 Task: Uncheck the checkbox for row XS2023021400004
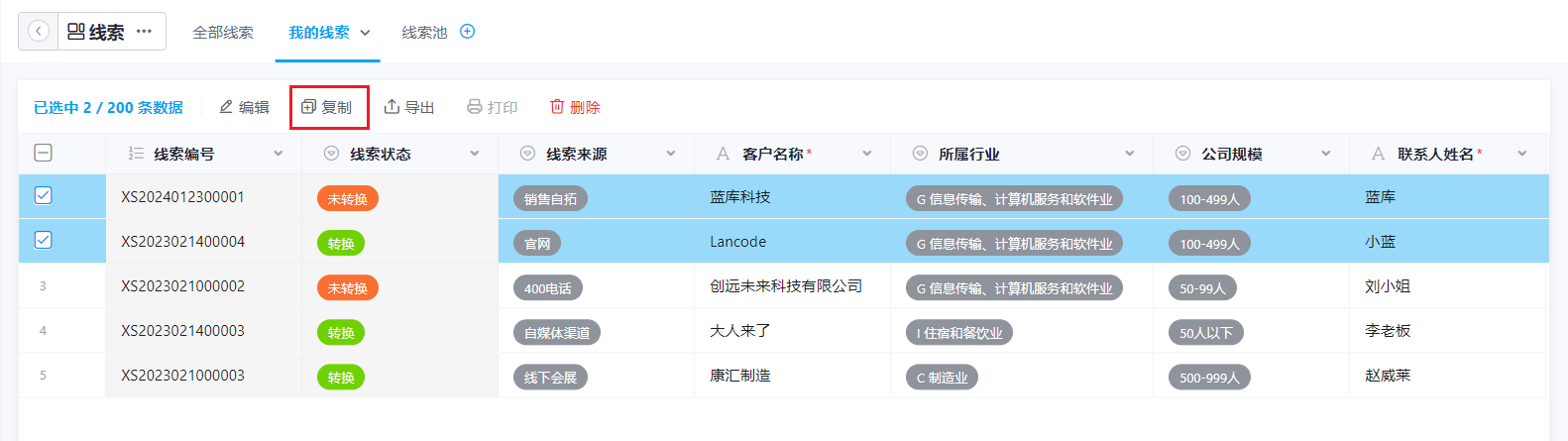(43, 241)
